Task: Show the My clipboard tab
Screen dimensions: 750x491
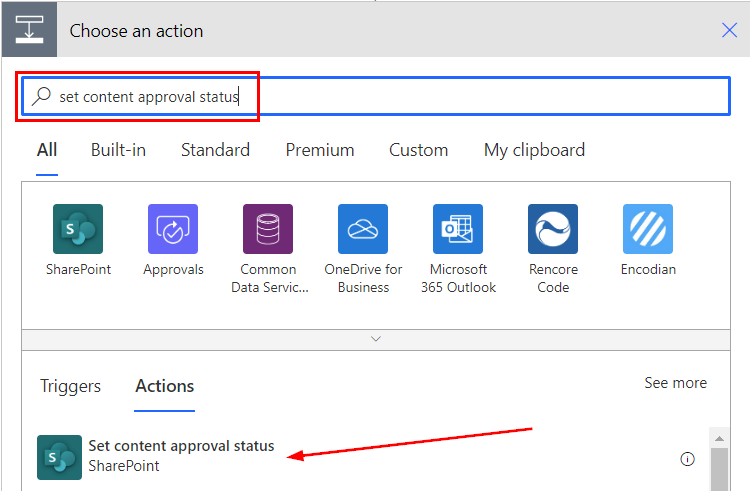Action: point(534,151)
